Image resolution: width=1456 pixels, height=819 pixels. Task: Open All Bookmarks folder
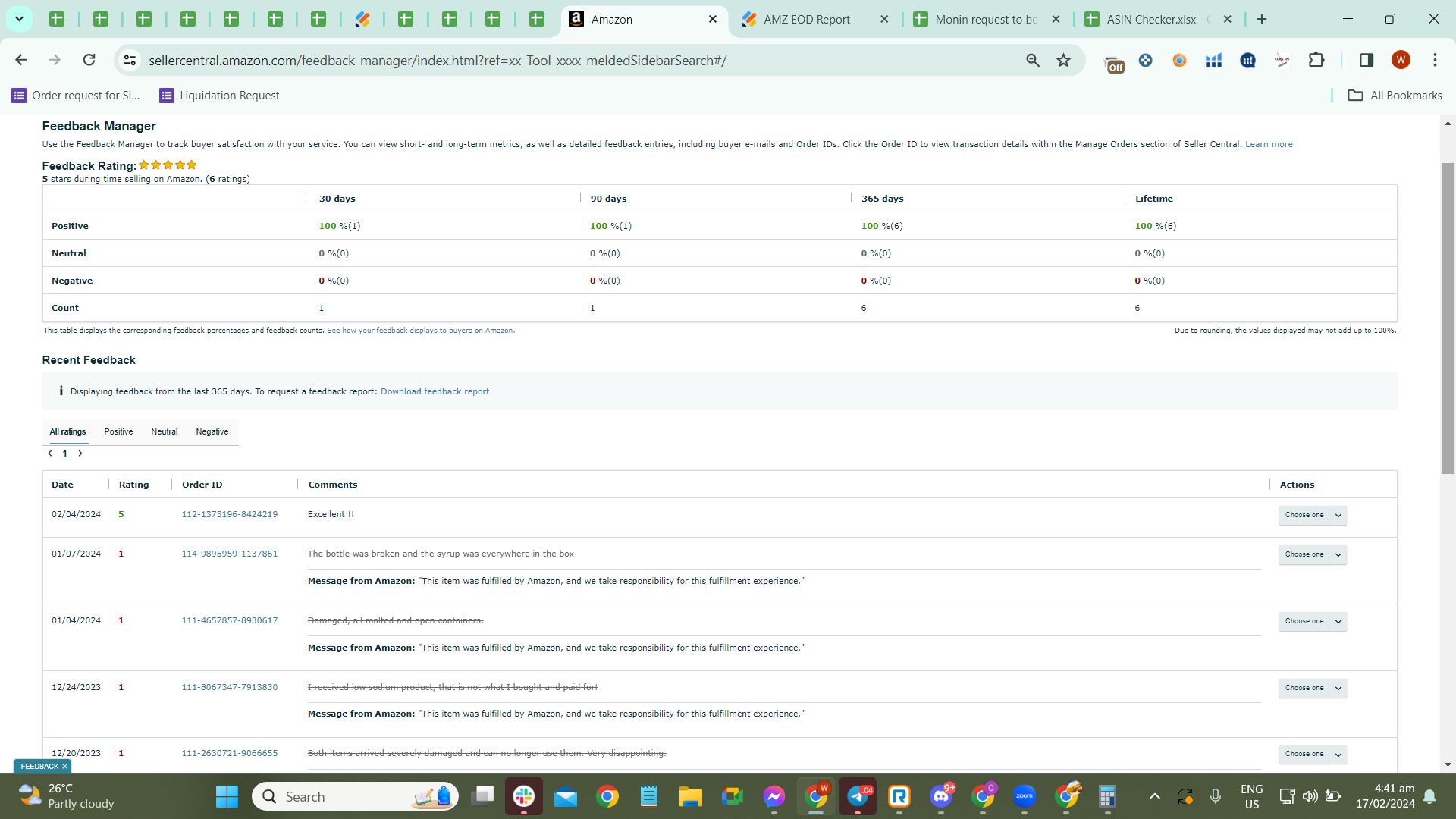(x=1395, y=96)
